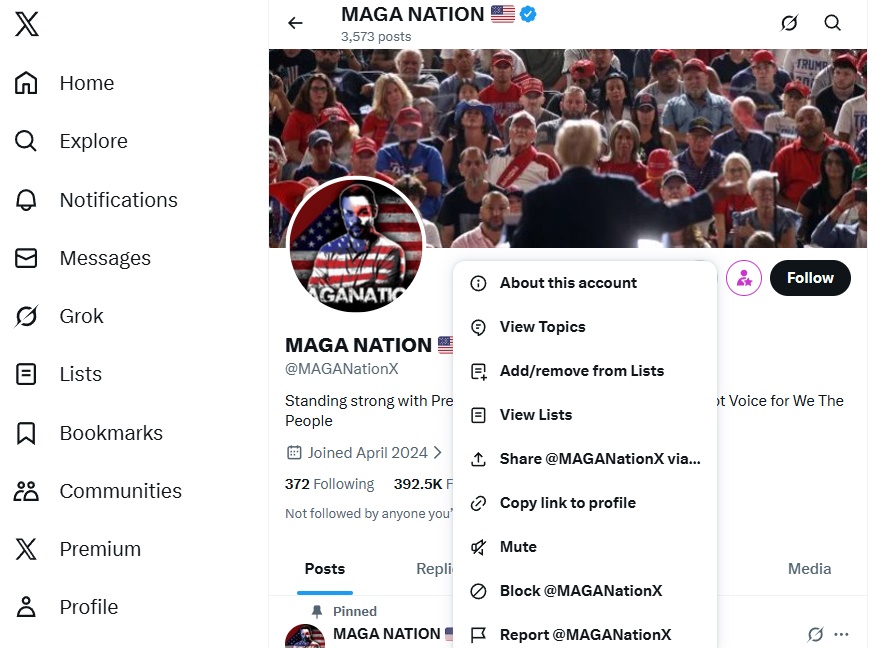
Task: Click the purple subscribe star icon
Action: (744, 278)
